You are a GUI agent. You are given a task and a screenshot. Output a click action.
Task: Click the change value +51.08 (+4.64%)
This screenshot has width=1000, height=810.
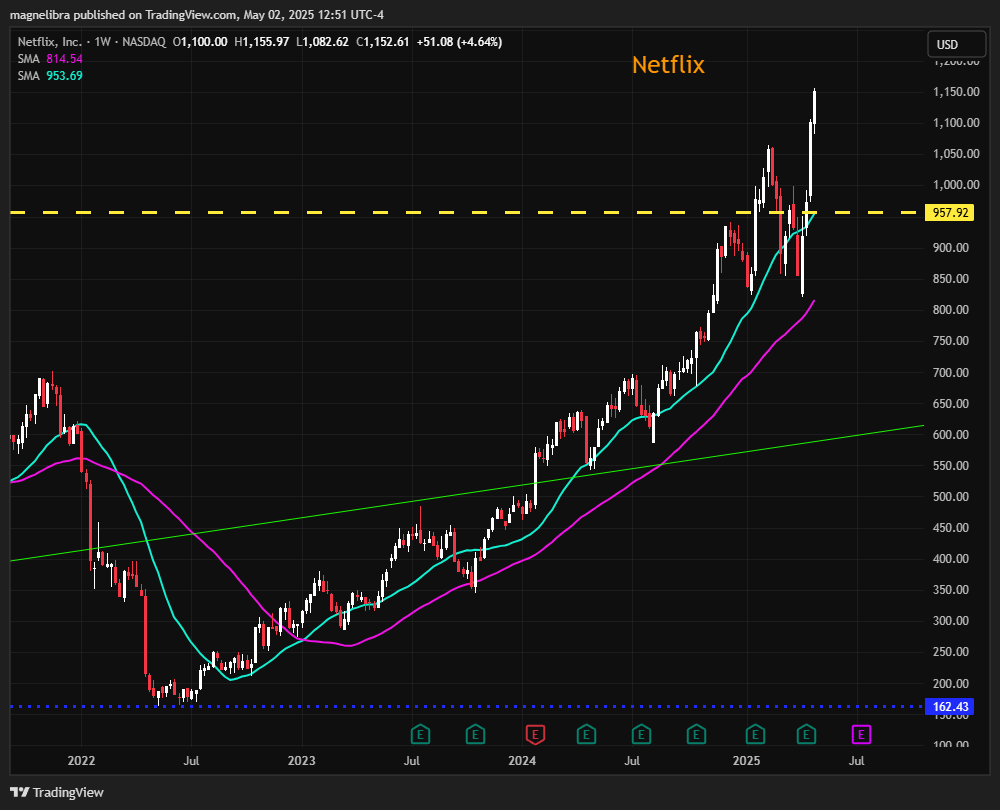tap(459, 42)
